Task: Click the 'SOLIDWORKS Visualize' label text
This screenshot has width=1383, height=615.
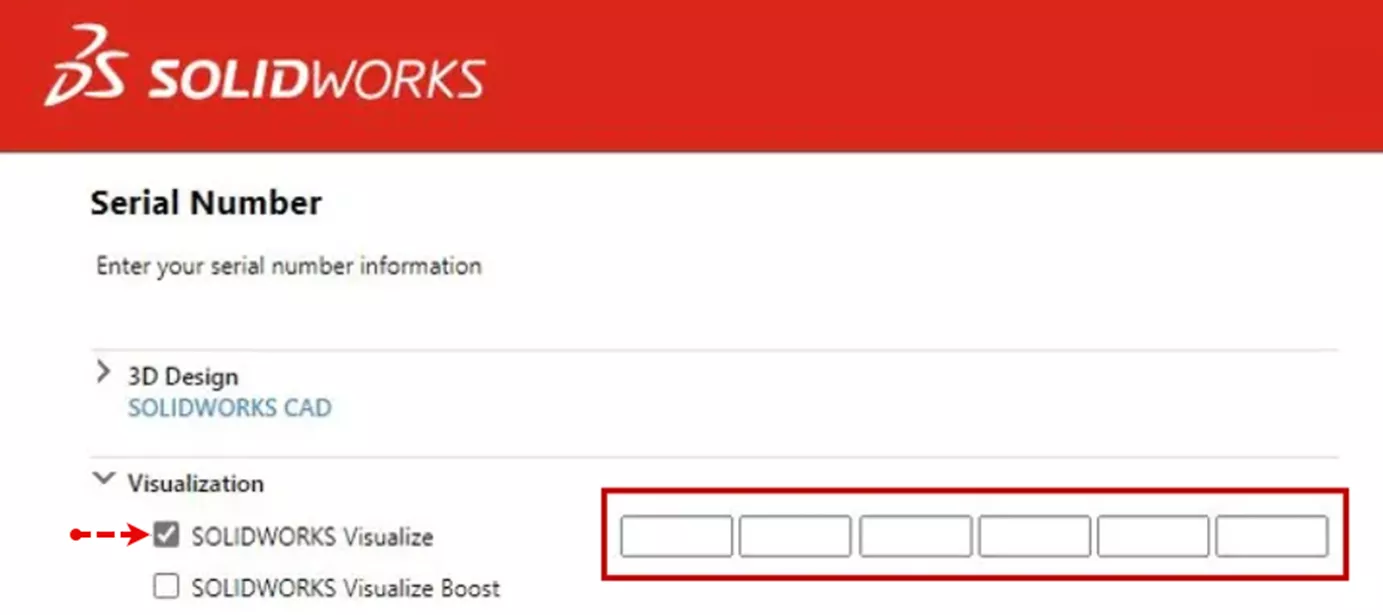Action: (313, 537)
